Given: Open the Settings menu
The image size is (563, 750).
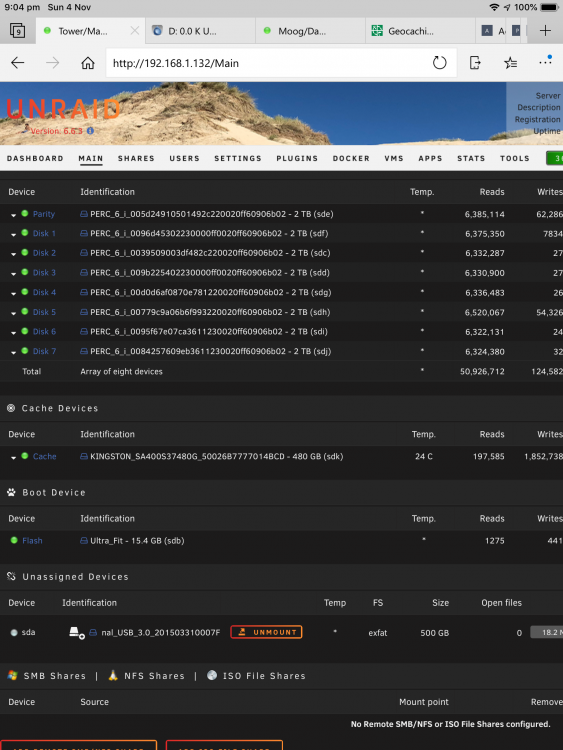Looking at the screenshot, I should coord(238,158).
